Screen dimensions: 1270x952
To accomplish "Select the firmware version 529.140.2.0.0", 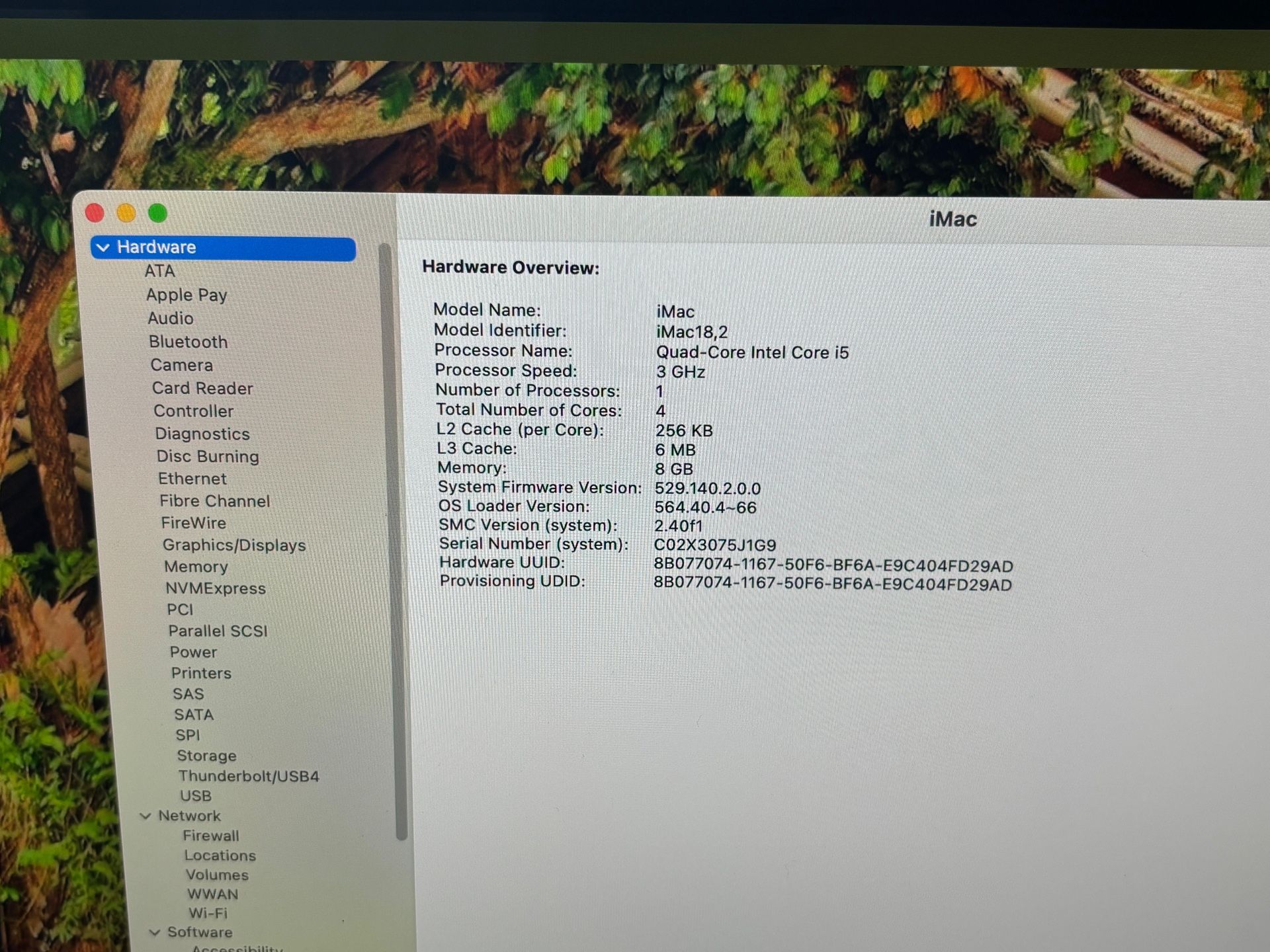I will (x=708, y=489).
